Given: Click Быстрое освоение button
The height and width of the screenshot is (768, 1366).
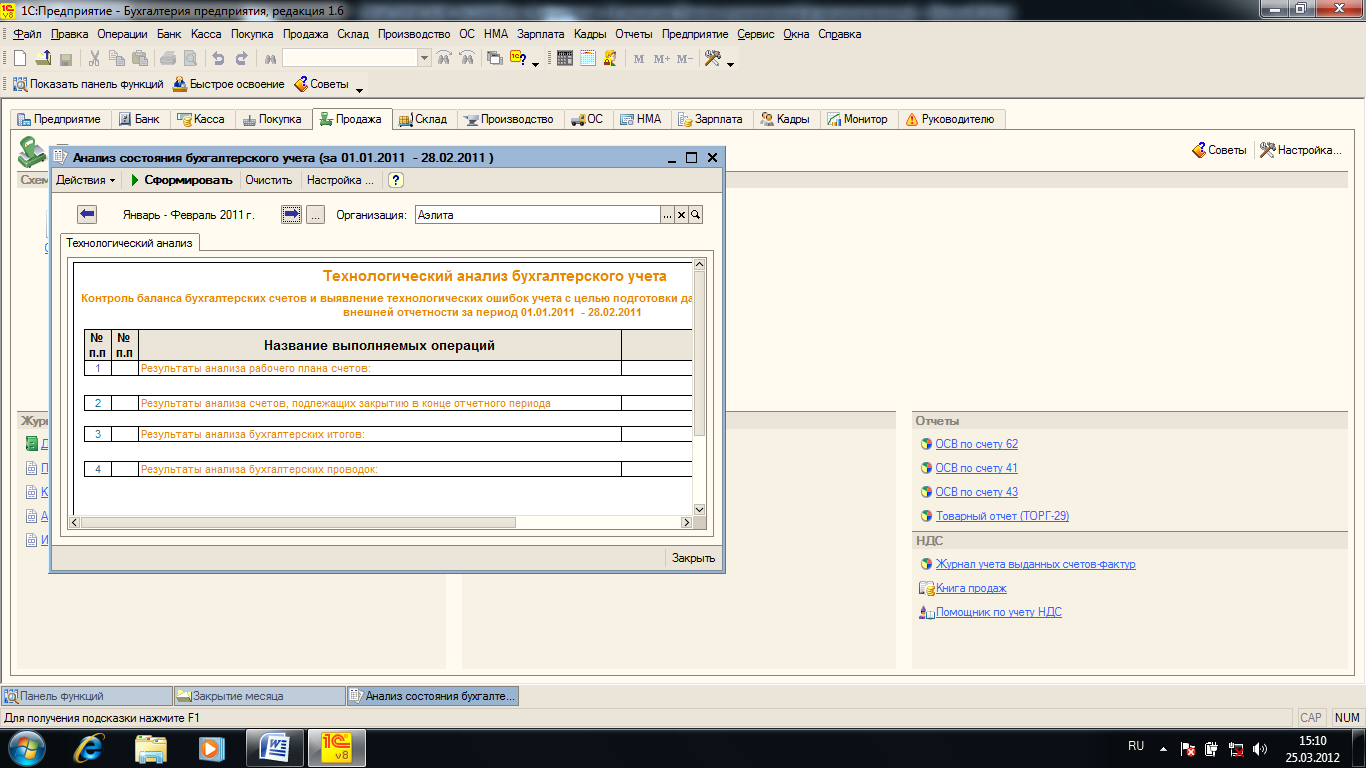Looking at the screenshot, I should (229, 85).
